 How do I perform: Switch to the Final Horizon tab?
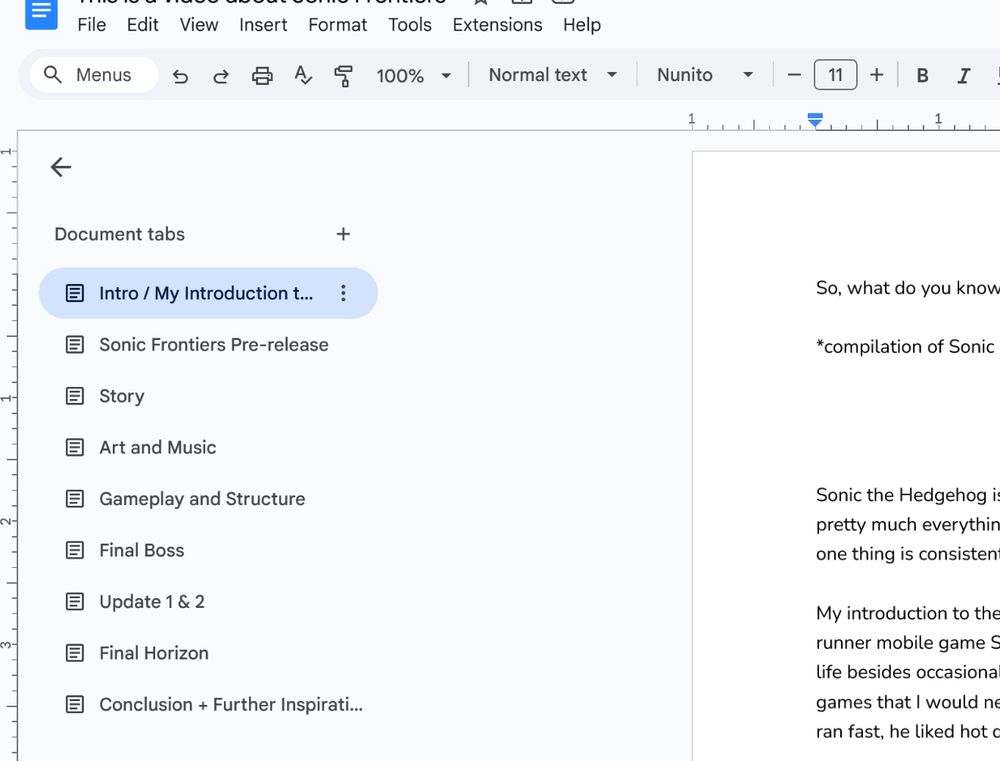pyautogui.click(x=208, y=653)
